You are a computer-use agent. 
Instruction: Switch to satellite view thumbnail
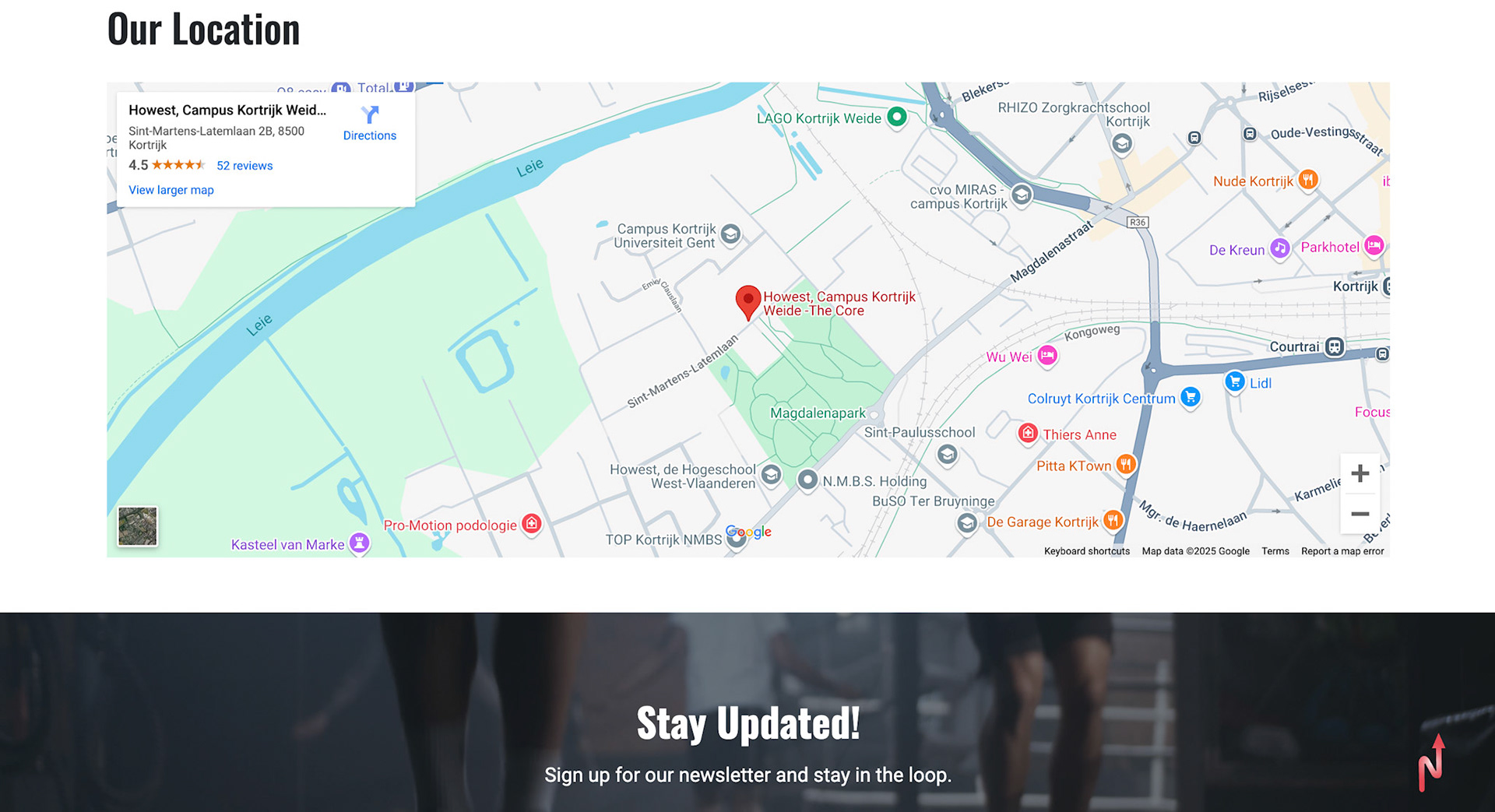tap(138, 526)
